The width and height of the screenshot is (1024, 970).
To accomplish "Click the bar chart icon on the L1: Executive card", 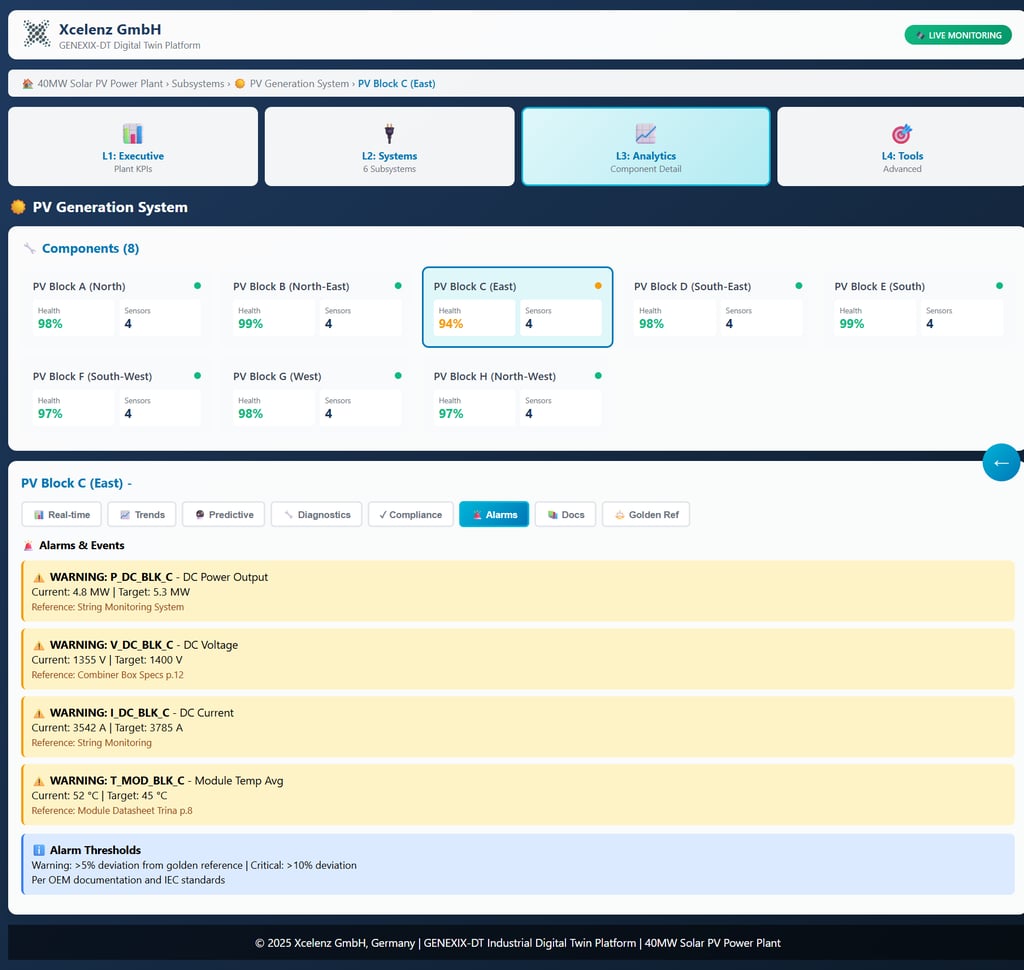I will [x=133, y=133].
